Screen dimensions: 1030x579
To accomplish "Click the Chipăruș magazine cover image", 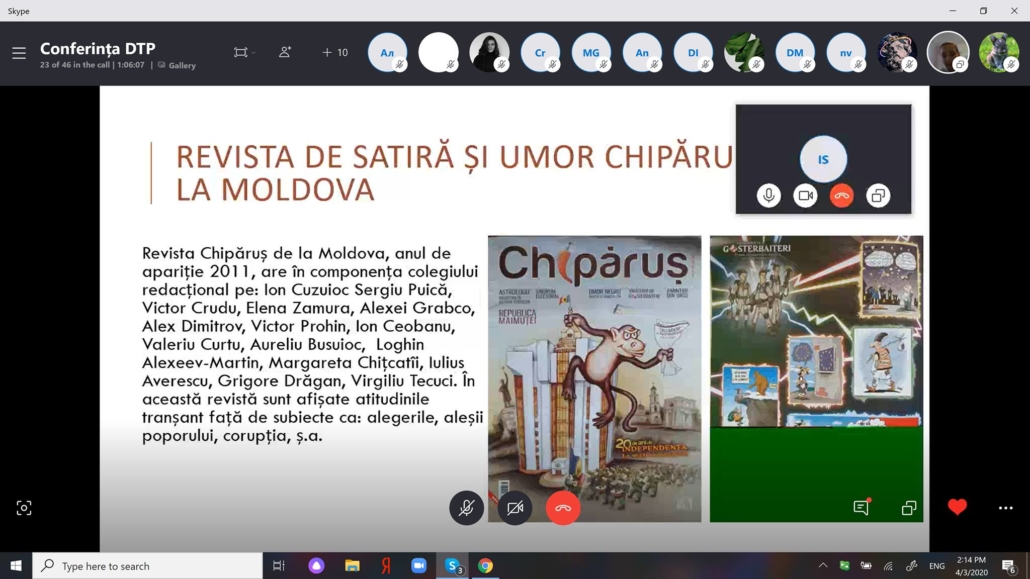I will 594,379.
